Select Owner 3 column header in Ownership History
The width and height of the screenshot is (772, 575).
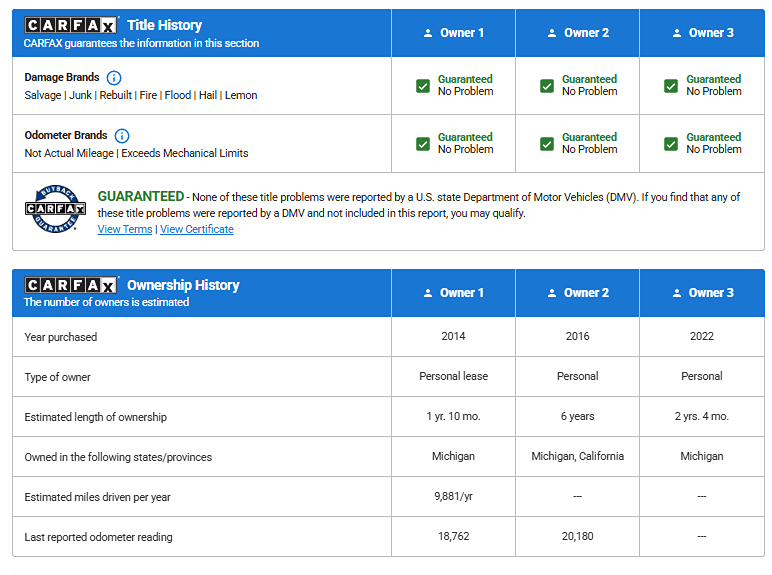(702, 293)
